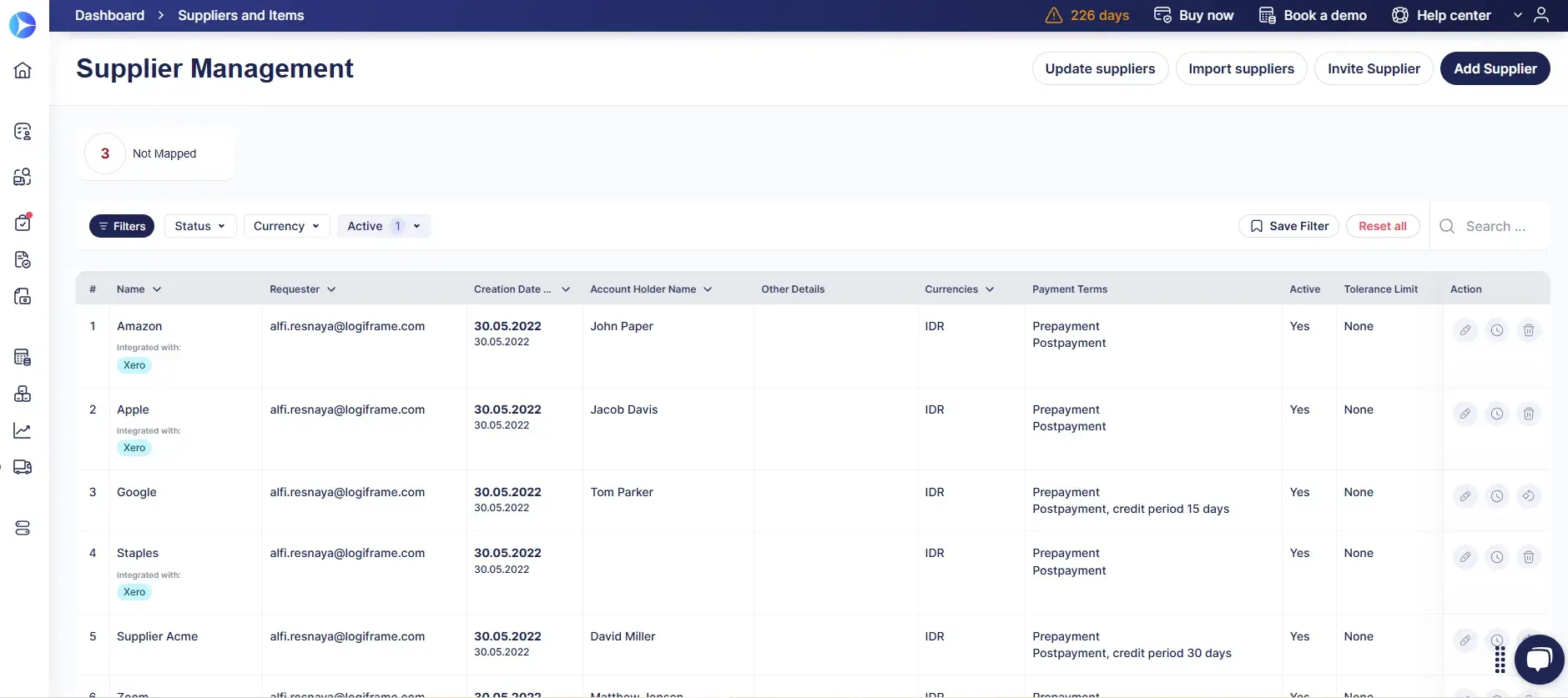Open Book a demo in header
Image resolution: width=1568 pixels, height=698 pixels.
coord(1313,15)
